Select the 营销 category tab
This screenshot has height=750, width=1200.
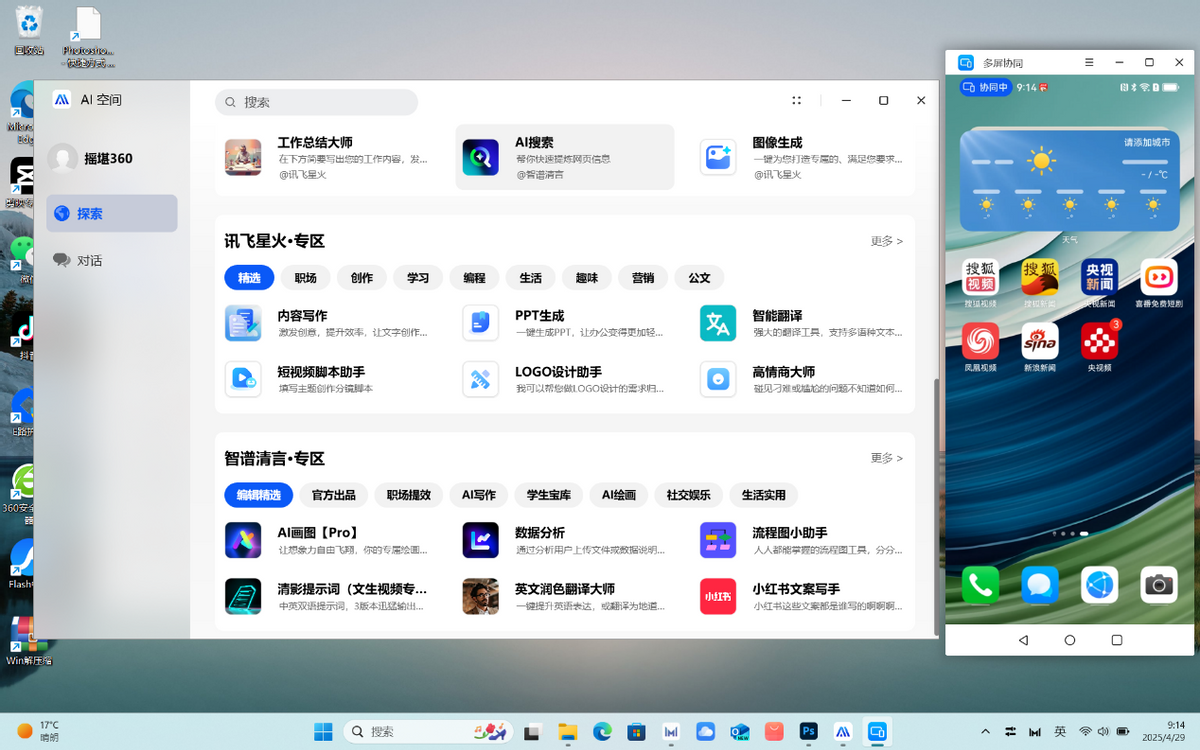point(643,277)
